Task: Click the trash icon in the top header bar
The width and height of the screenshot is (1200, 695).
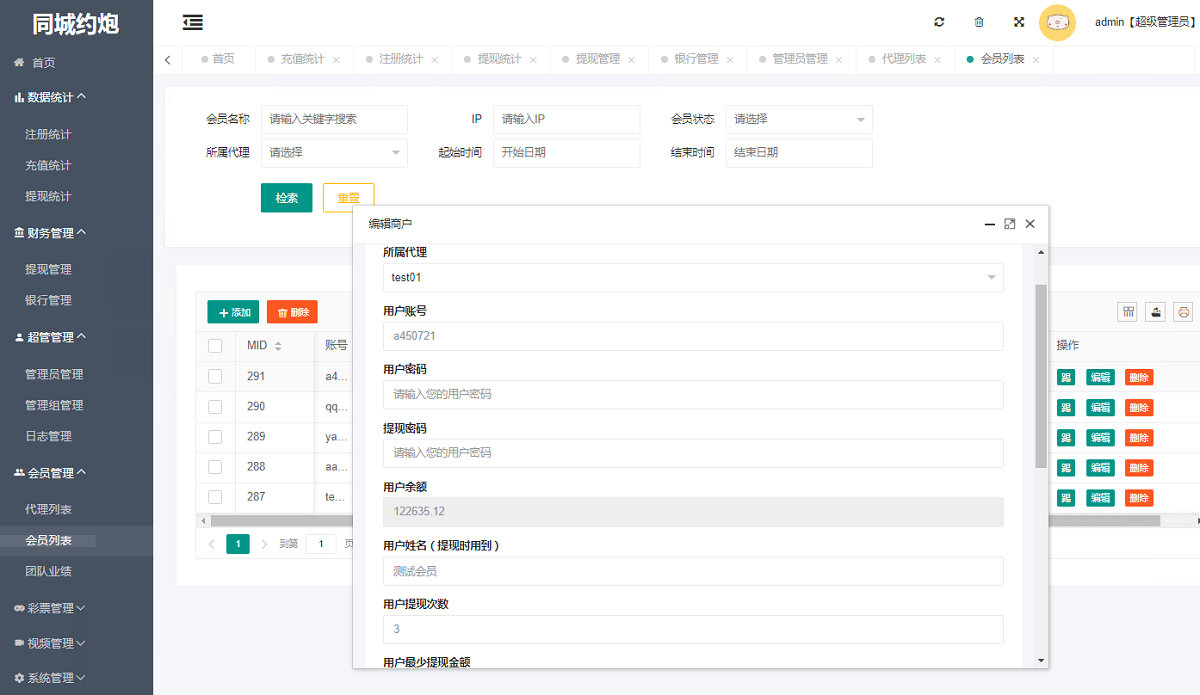Action: pyautogui.click(x=978, y=21)
